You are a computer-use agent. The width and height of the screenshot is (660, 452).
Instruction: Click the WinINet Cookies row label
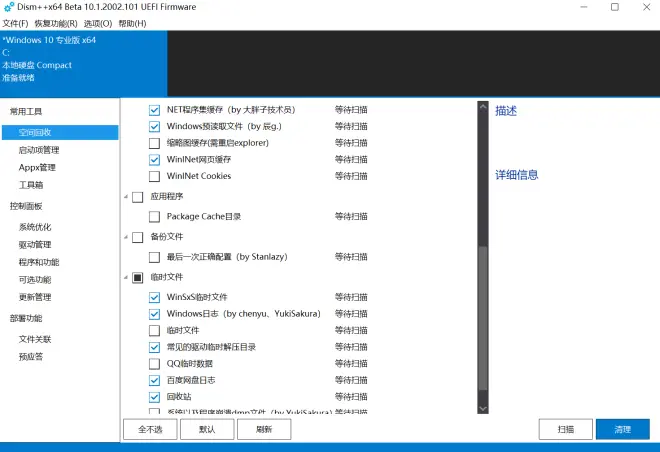(x=199, y=176)
